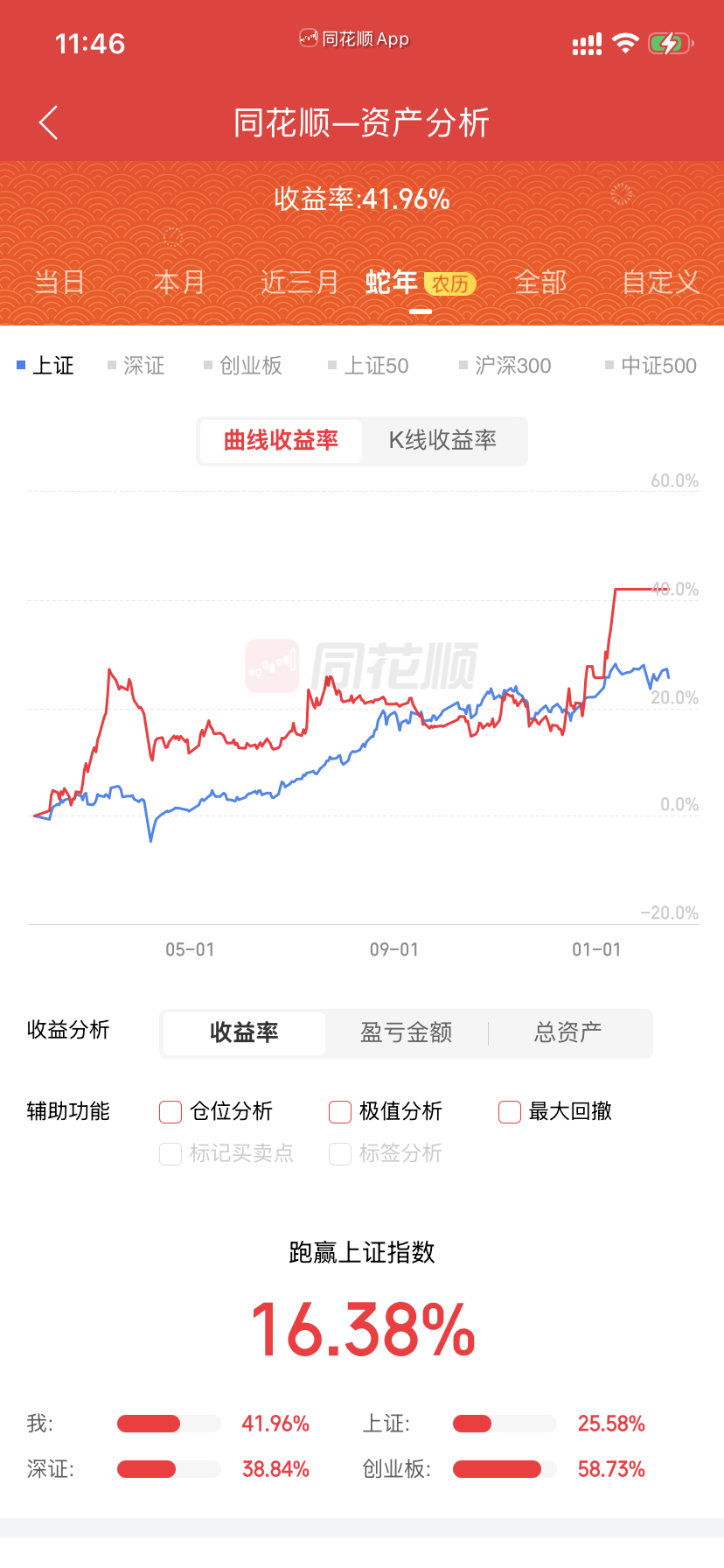Tap the Wi-Fi status icon

[x=624, y=44]
